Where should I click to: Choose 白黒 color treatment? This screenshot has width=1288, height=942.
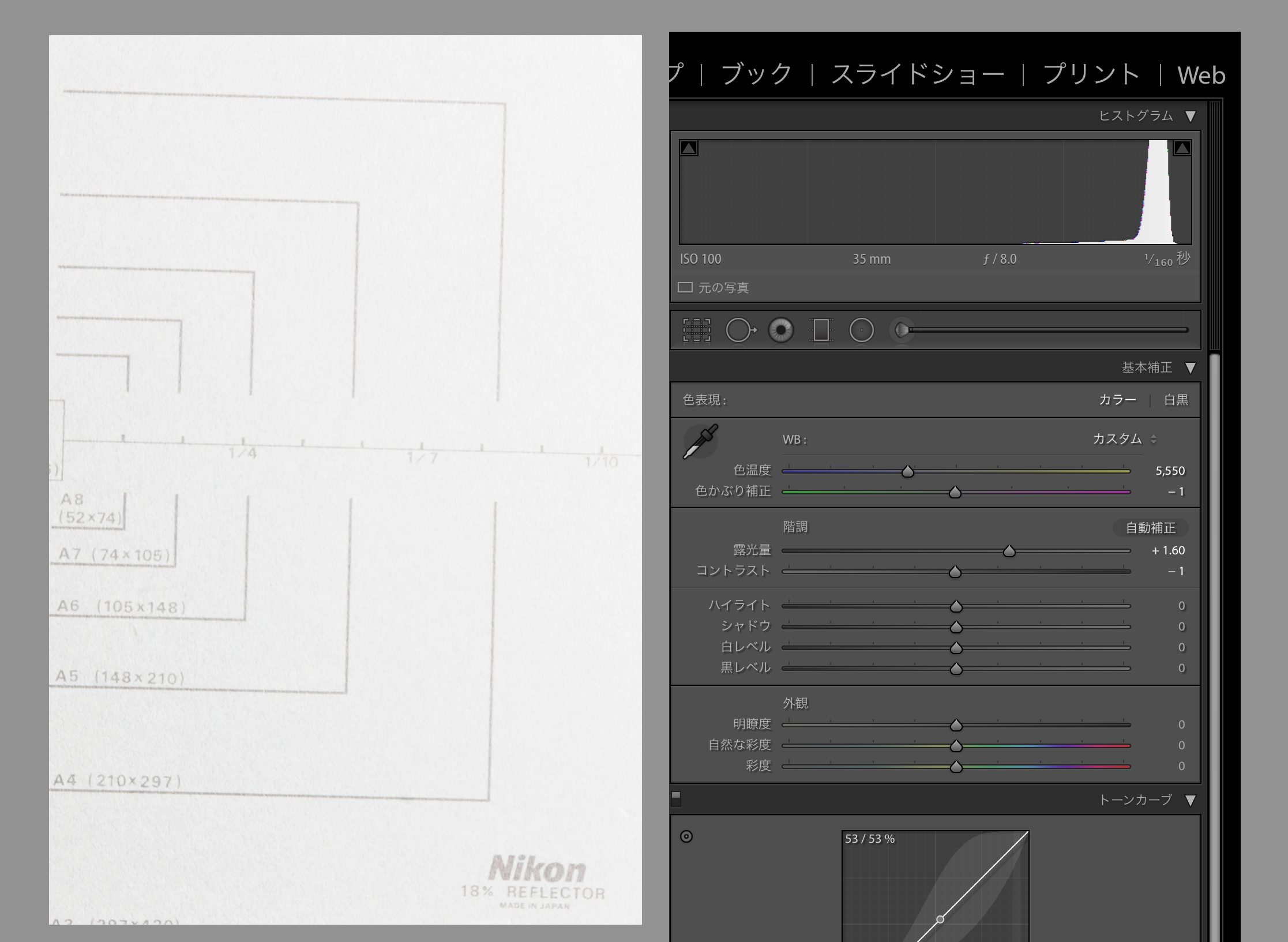(1176, 400)
